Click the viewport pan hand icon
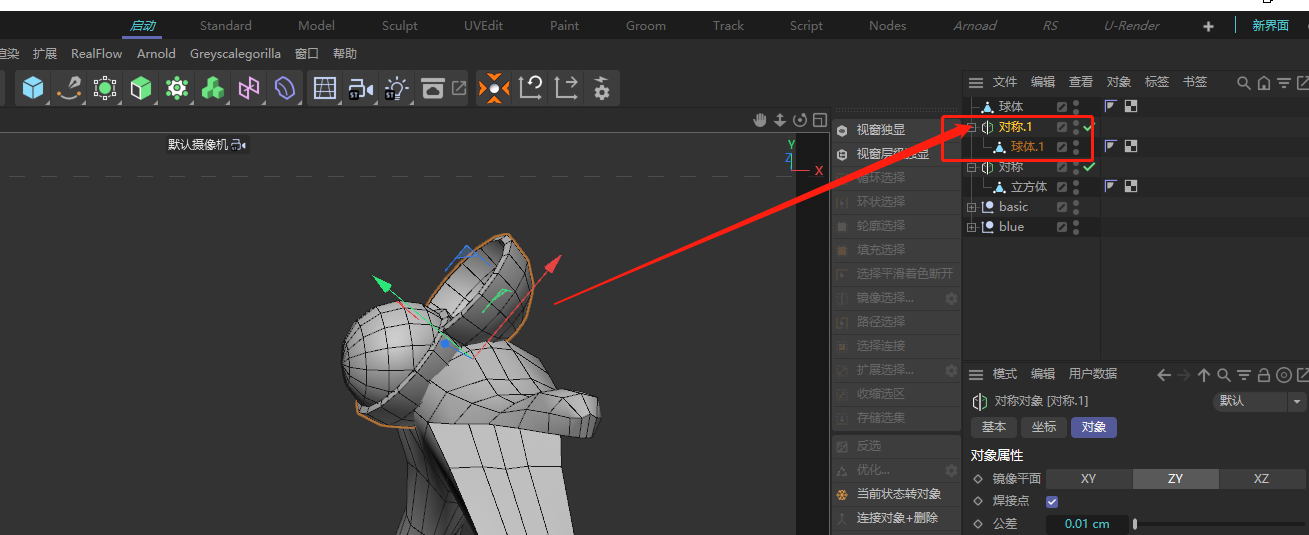Viewport: 1309px width, 535px height. tap(760, 121)
